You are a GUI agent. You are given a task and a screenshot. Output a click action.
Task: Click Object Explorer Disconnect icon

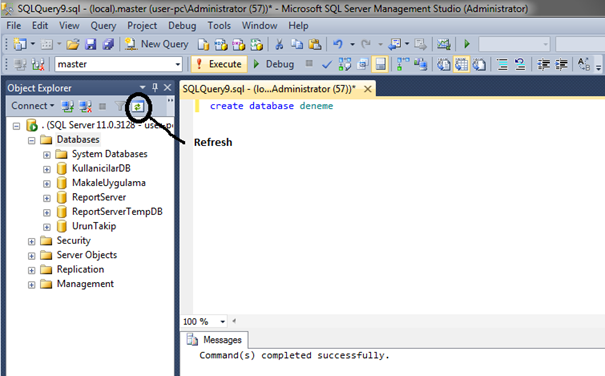[85, 106]
